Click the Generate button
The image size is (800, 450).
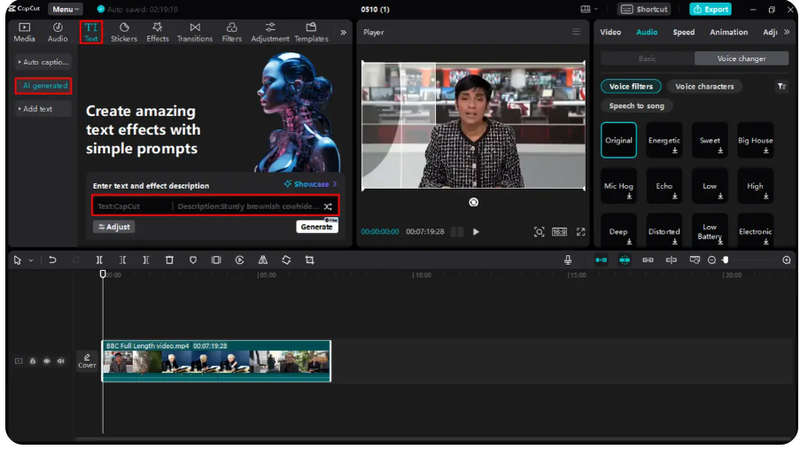click(317, 227)
